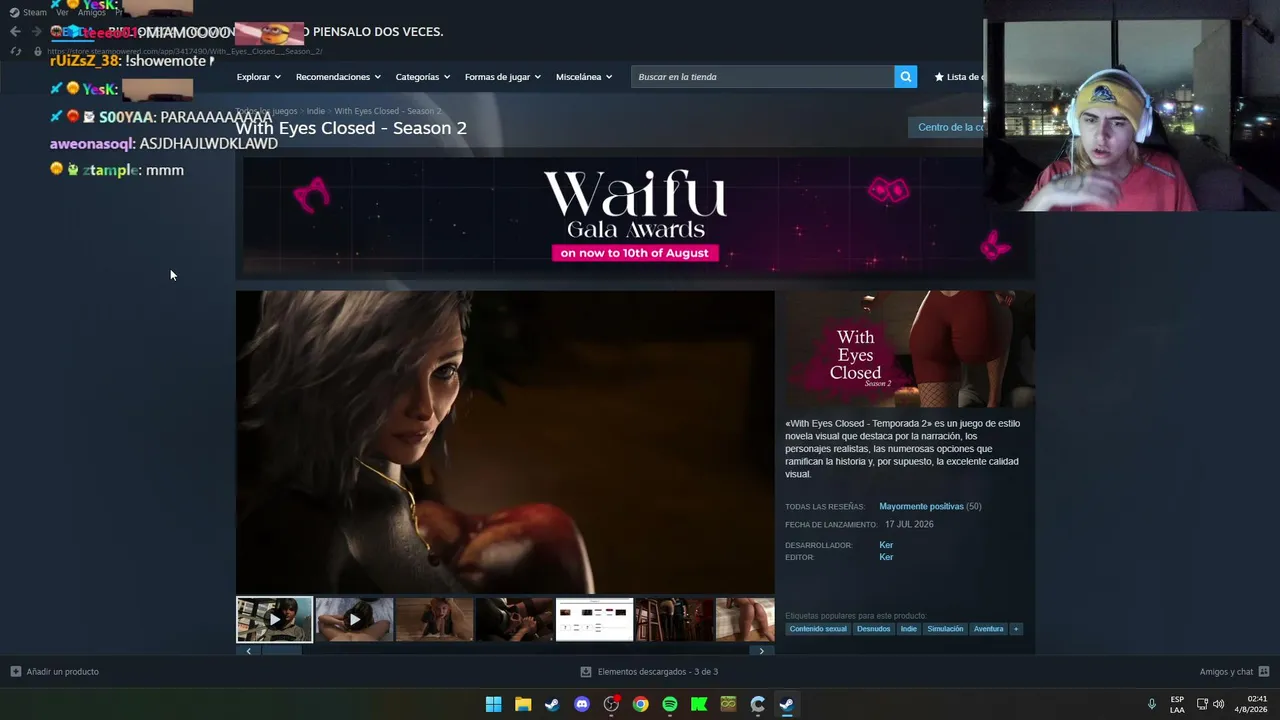The image size is (1280, 720).
Task: Open Spotify from the taskbar
Action: click(x=670, y=704)
